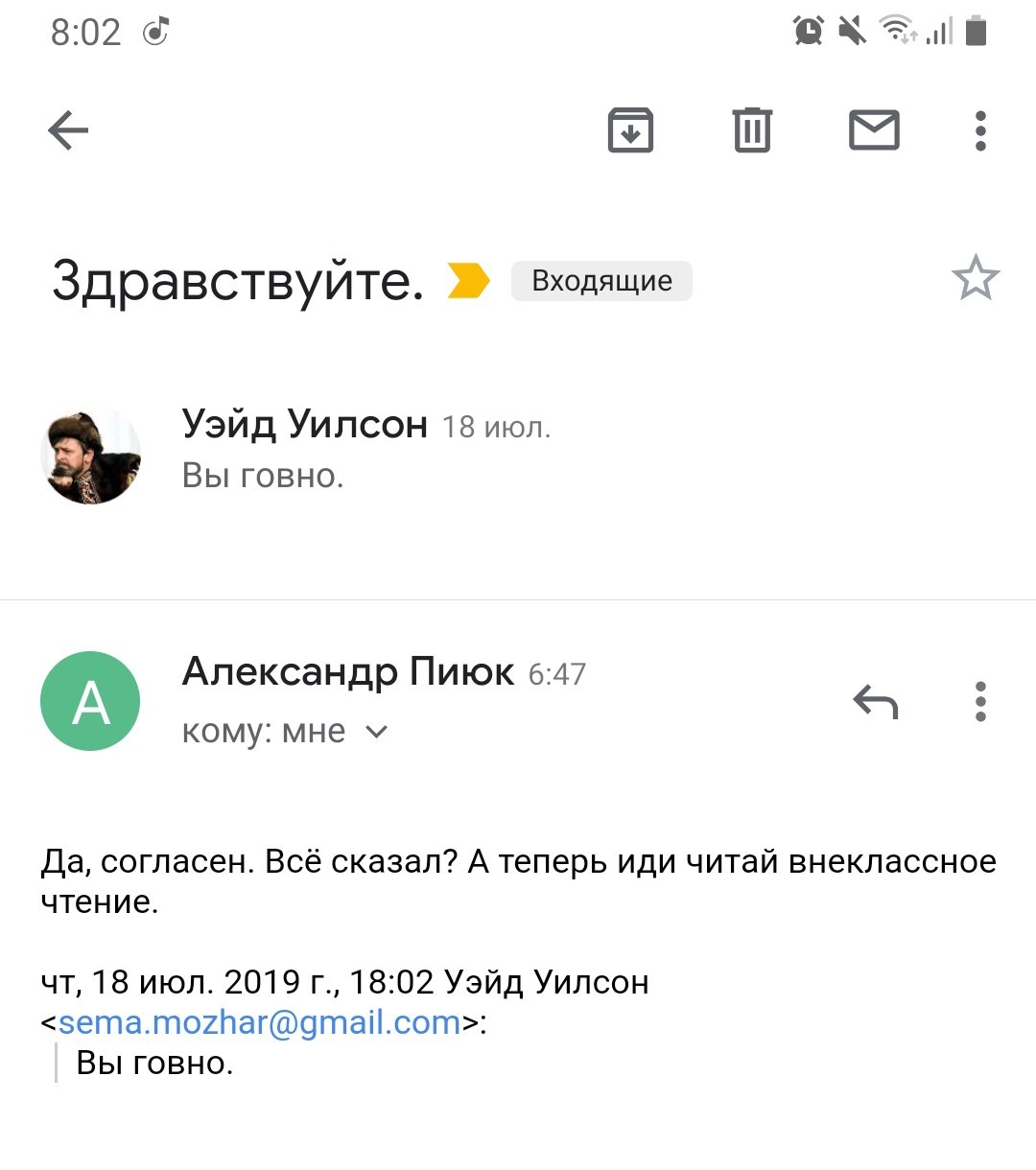Go back with the arrow icon
The image size is (1036, 1170).
point(68,130)
